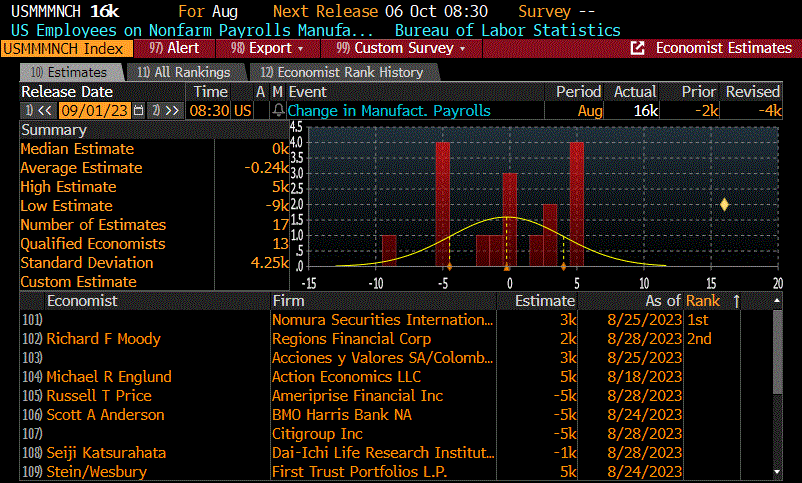Image resolution: width=802 pixels, height=483 pixels.
Task: Click the Citigroup Inc firm entry
Action: pos(317,434)
